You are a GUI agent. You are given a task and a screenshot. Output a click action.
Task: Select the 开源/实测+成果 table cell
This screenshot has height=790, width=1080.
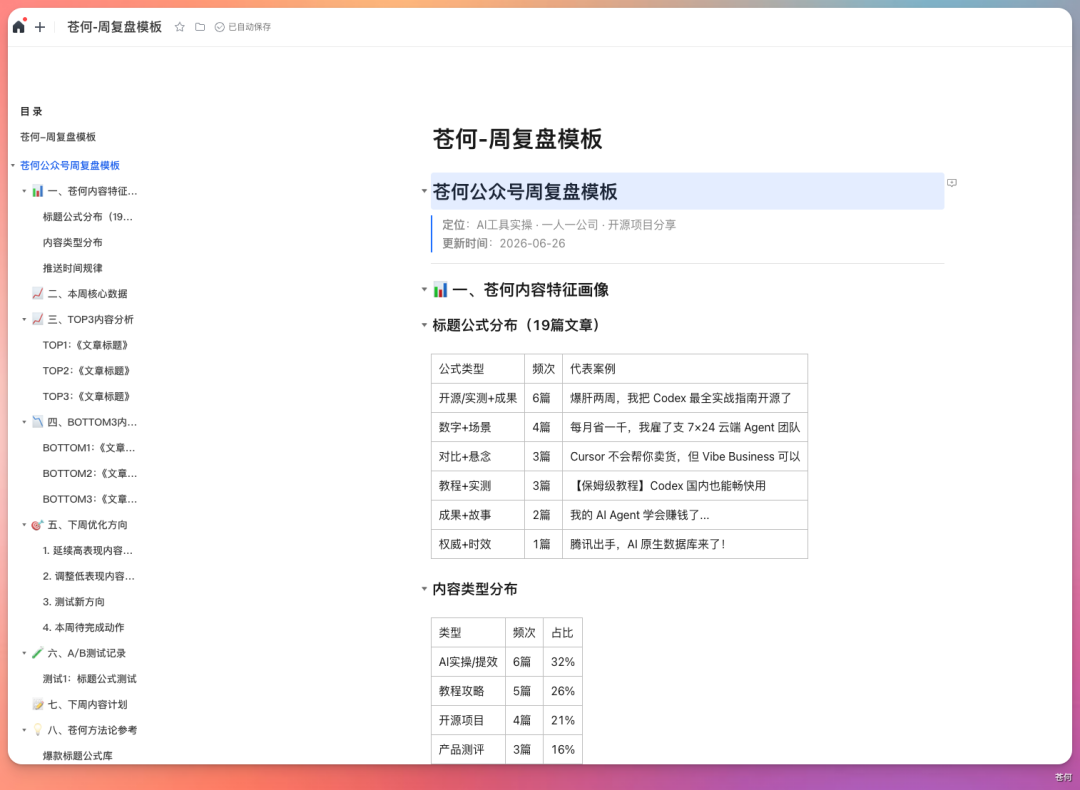click(477, 397)
